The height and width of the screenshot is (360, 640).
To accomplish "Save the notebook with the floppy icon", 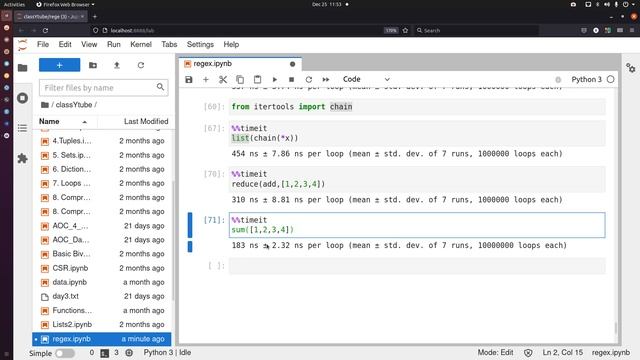I will tap(189, 80).
